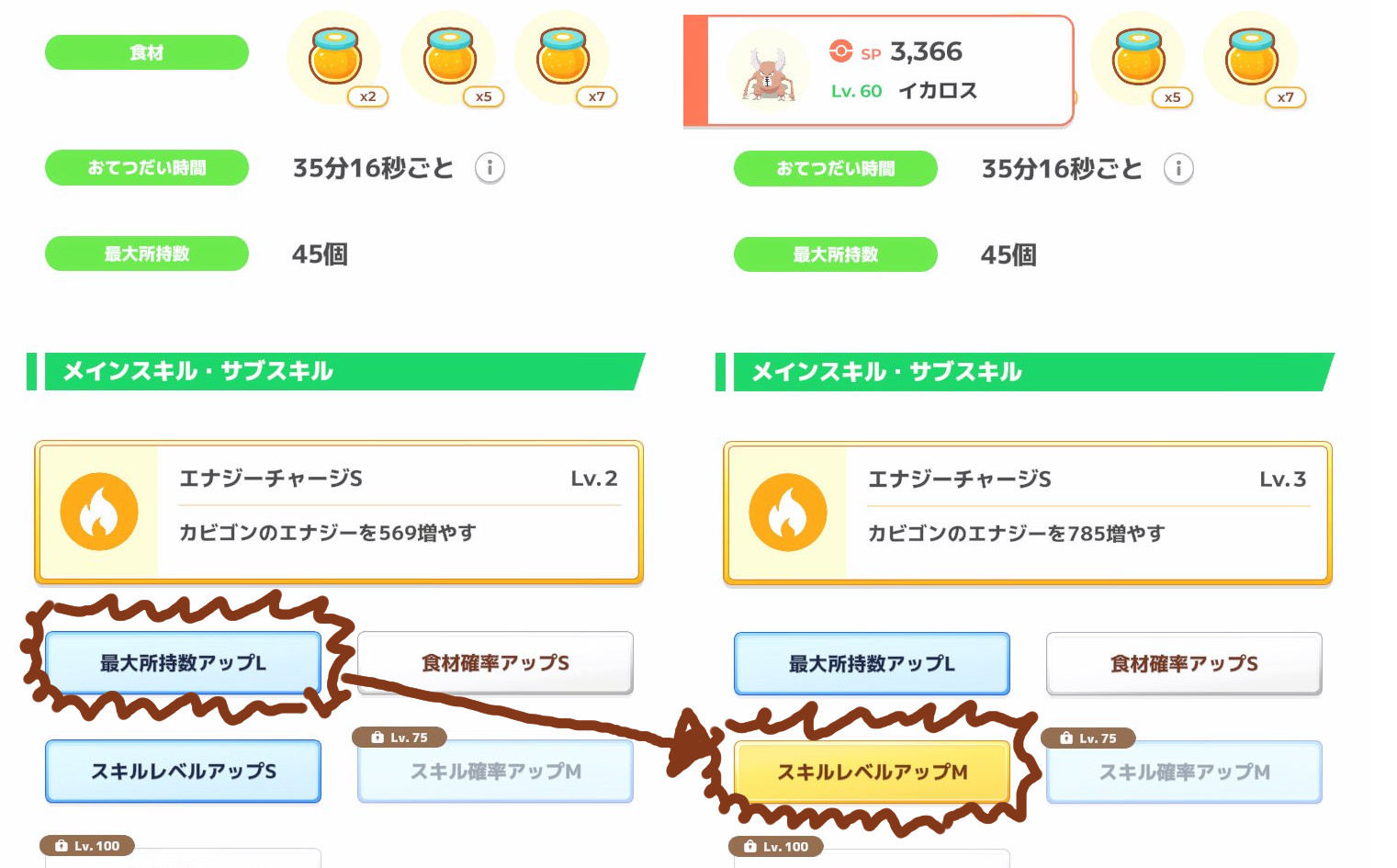The width and height of the screenshot is (1397, 868).
Task: Click left locked Lv.75 スキル確率アップM skill
Action: point(495,771)
